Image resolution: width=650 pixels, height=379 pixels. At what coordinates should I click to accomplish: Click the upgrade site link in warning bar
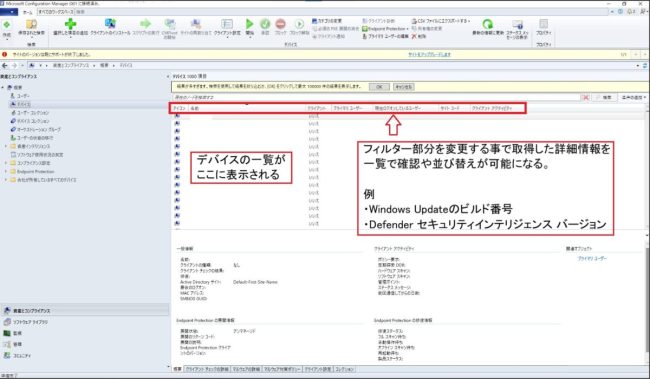pos(429,54)
